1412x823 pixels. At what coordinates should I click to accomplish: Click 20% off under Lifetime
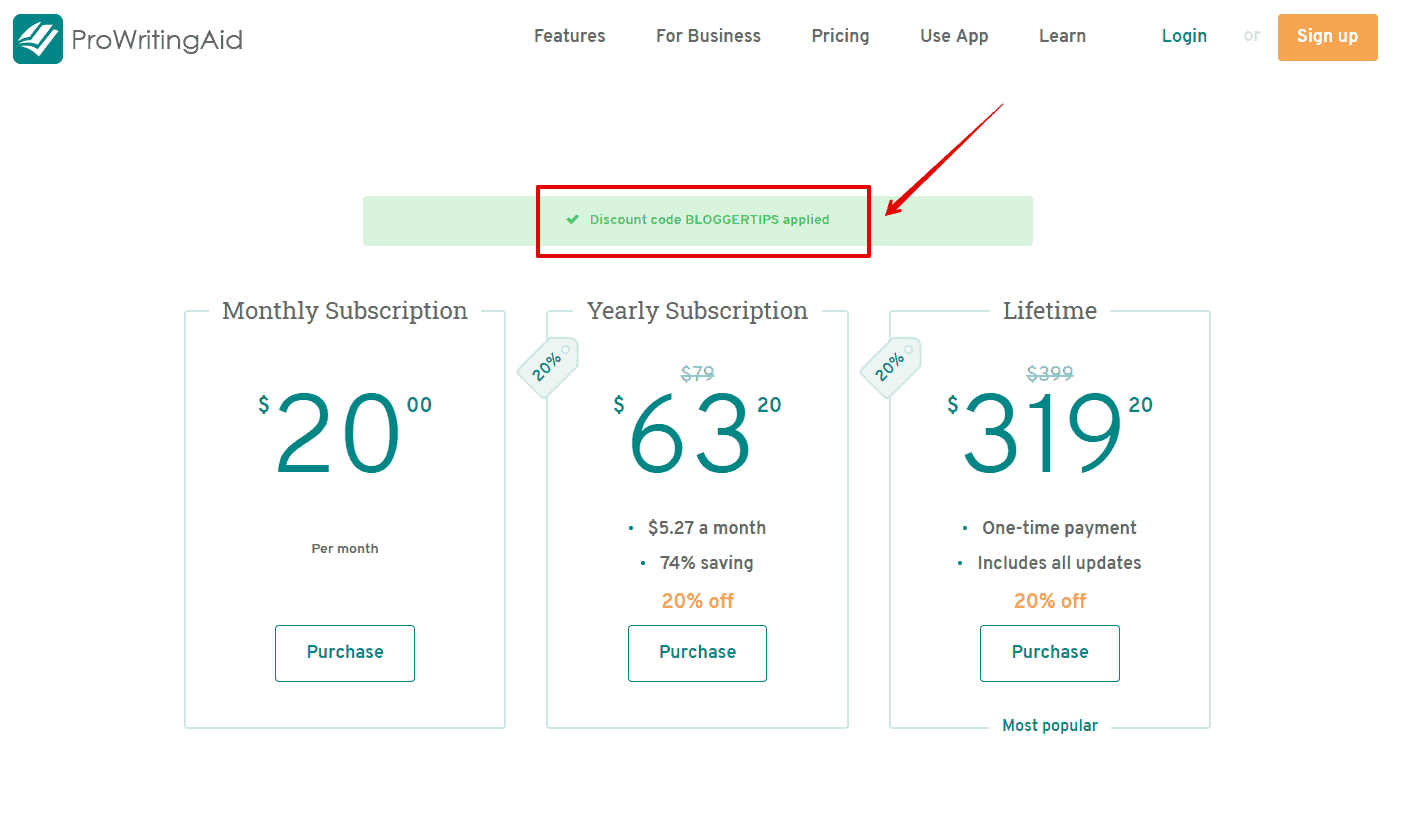pyautogui.click(x=1050, y=601)
